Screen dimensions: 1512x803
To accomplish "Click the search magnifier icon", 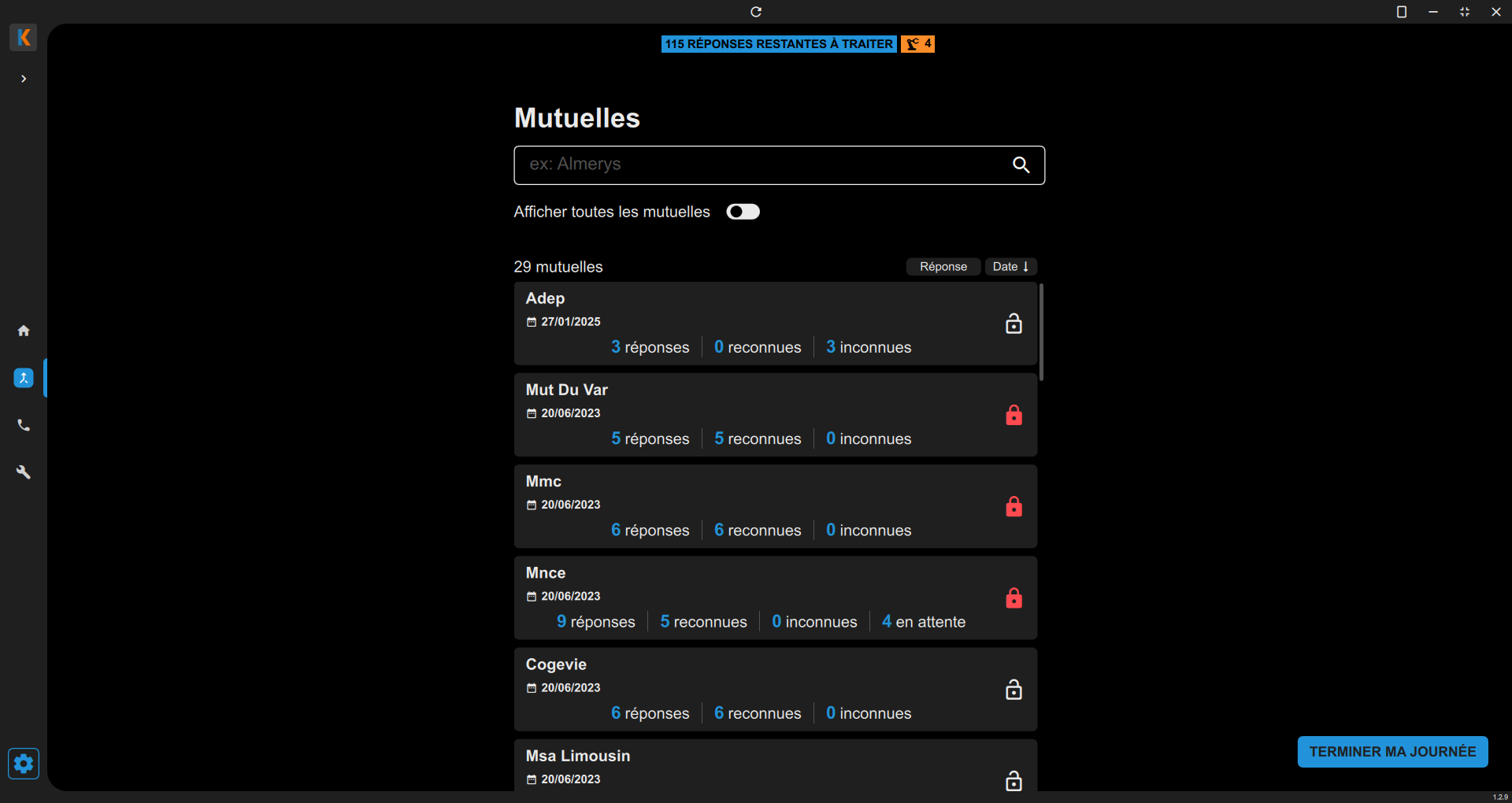I will pyautogui.click(x=1021, y=165).
